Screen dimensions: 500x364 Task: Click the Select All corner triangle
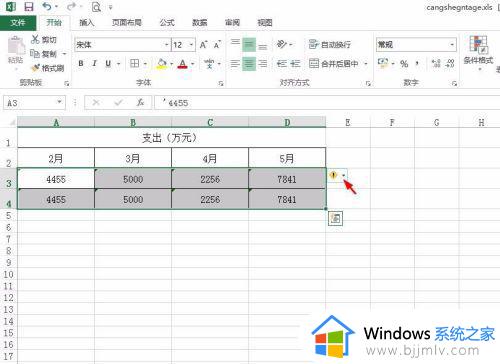point(12,122)
